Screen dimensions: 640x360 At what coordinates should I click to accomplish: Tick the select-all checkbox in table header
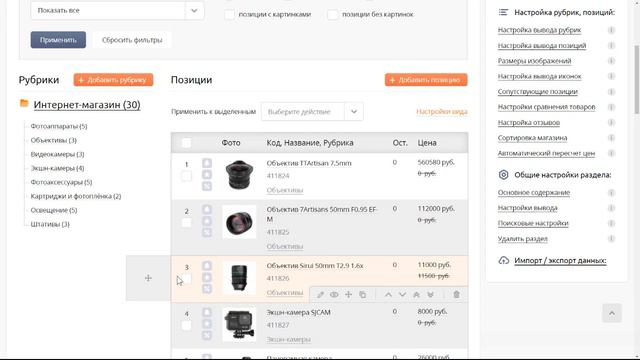[x=186, y=143]
